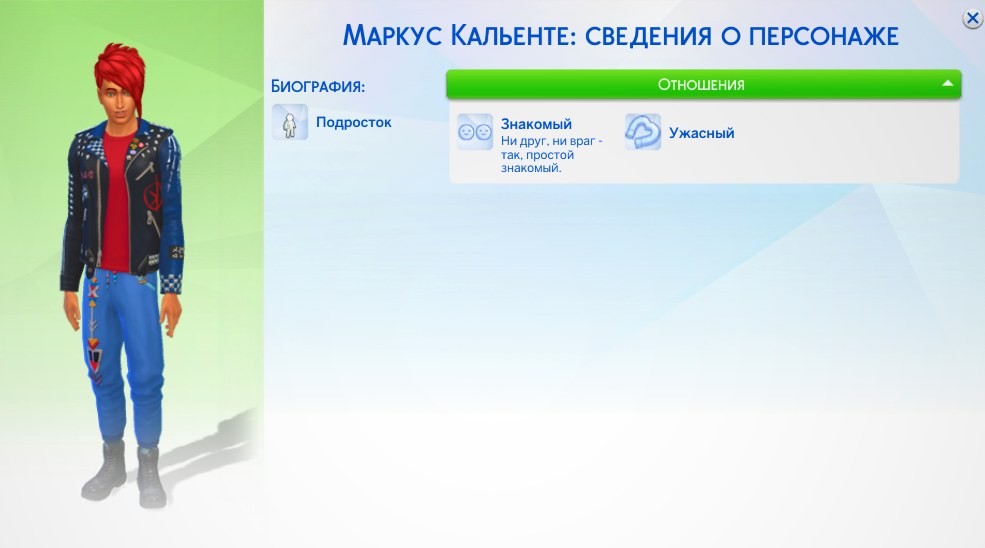Image resolution: width=985 pixels, height=548 pixels.
Task: Select the Подросток label
Action: (x=354, y=123)
